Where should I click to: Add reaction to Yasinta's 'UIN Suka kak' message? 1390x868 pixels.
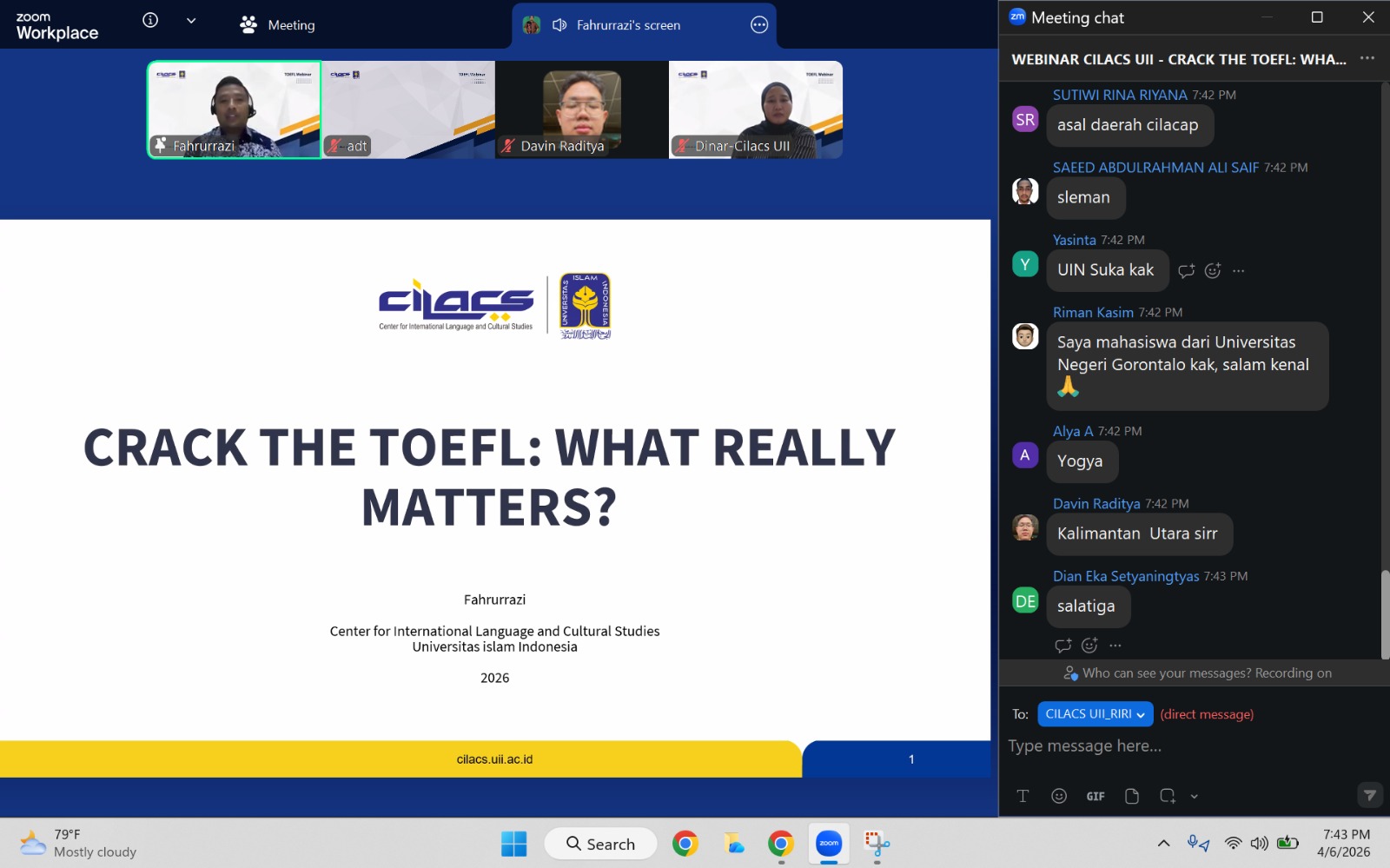click(1213, 271)
